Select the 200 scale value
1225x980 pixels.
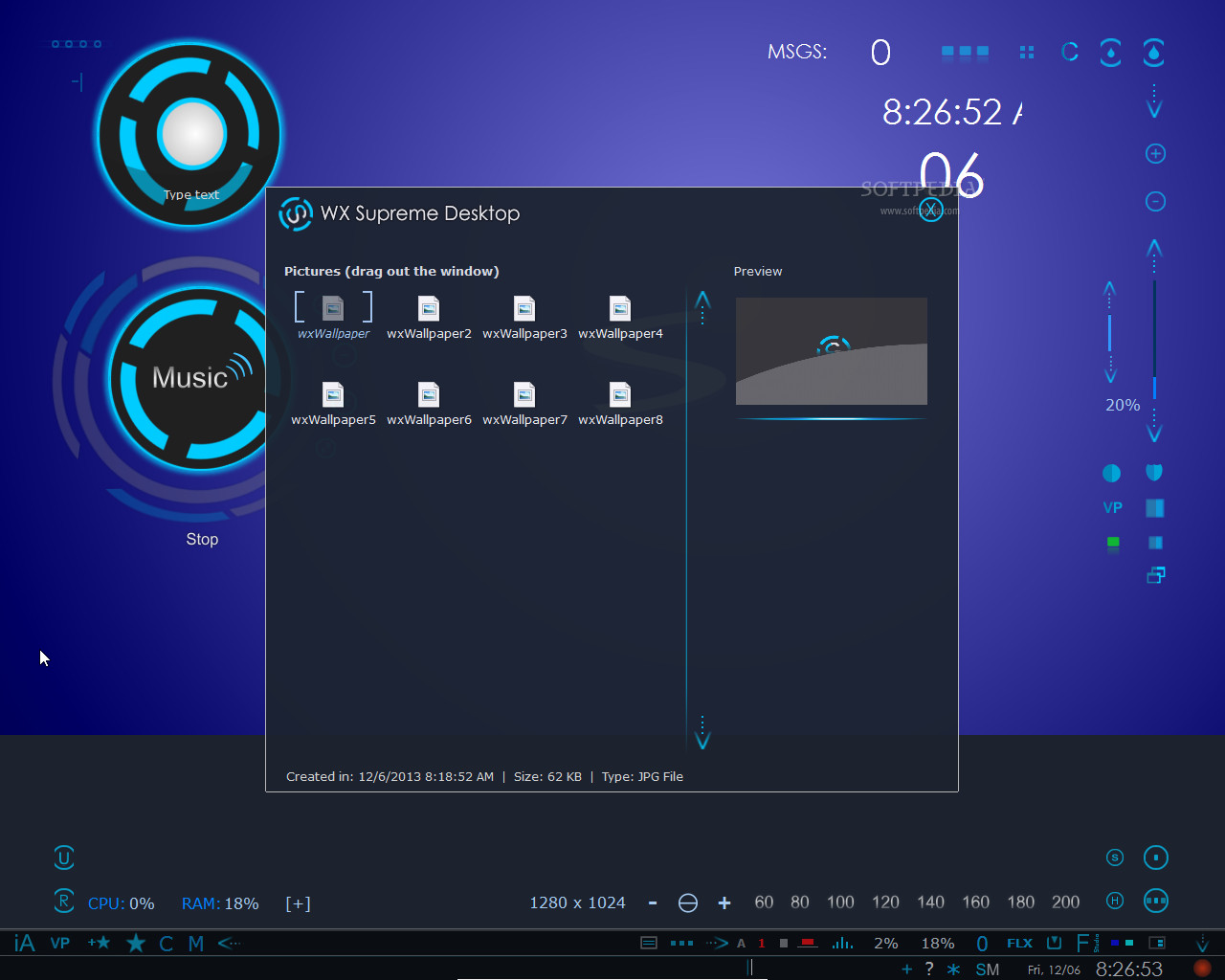click(1065, 902)
